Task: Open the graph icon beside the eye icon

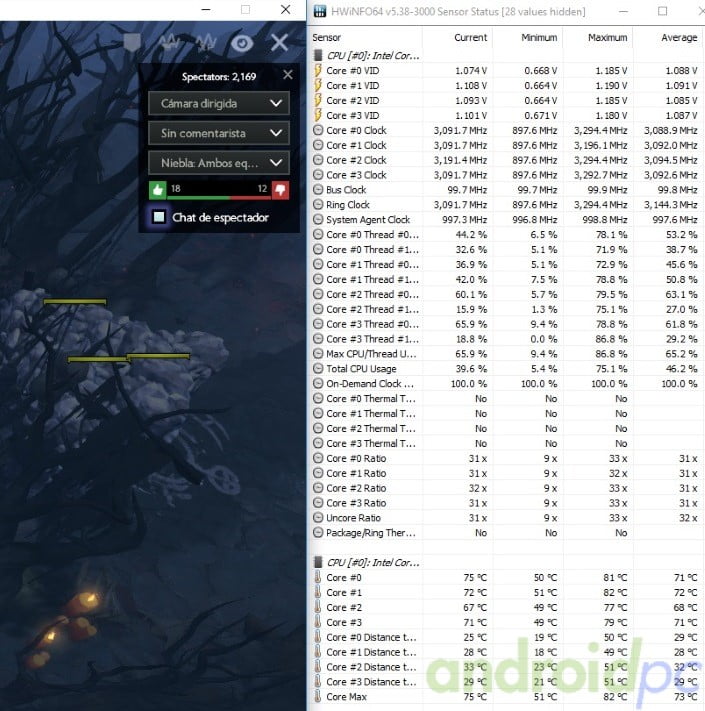Action: 205,43
